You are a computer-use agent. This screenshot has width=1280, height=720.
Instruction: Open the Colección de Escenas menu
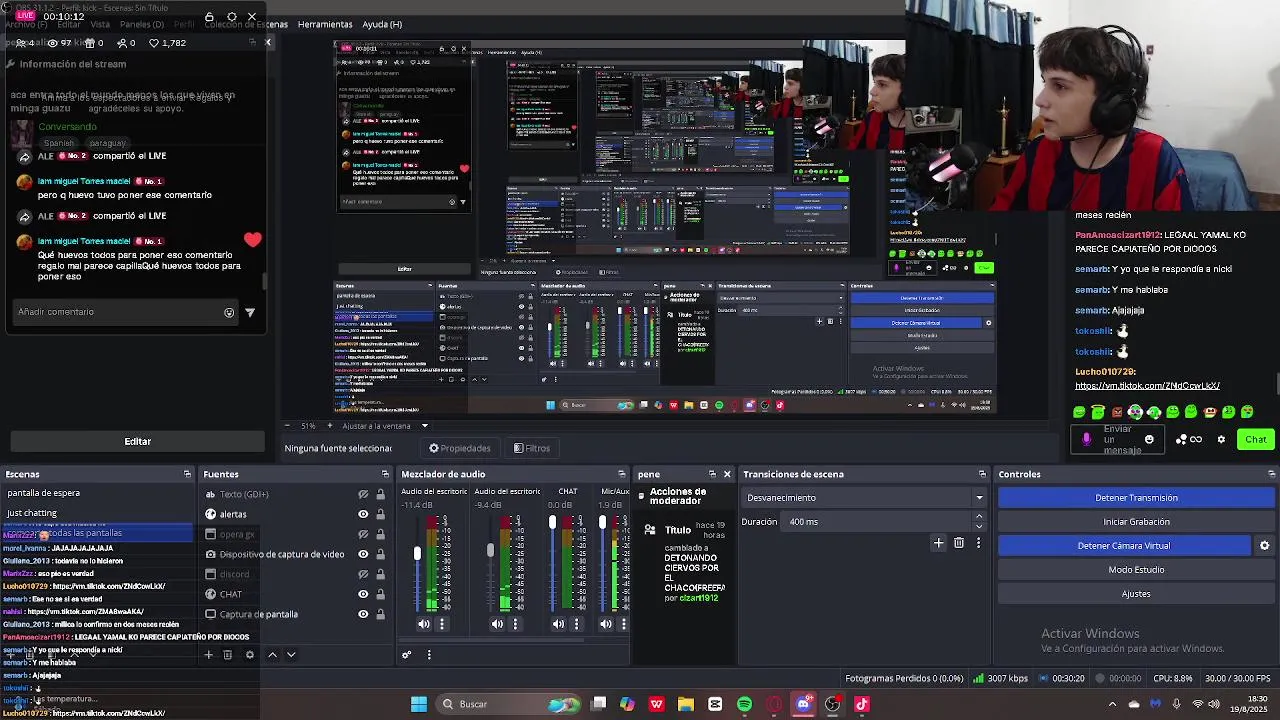(246, 24)
